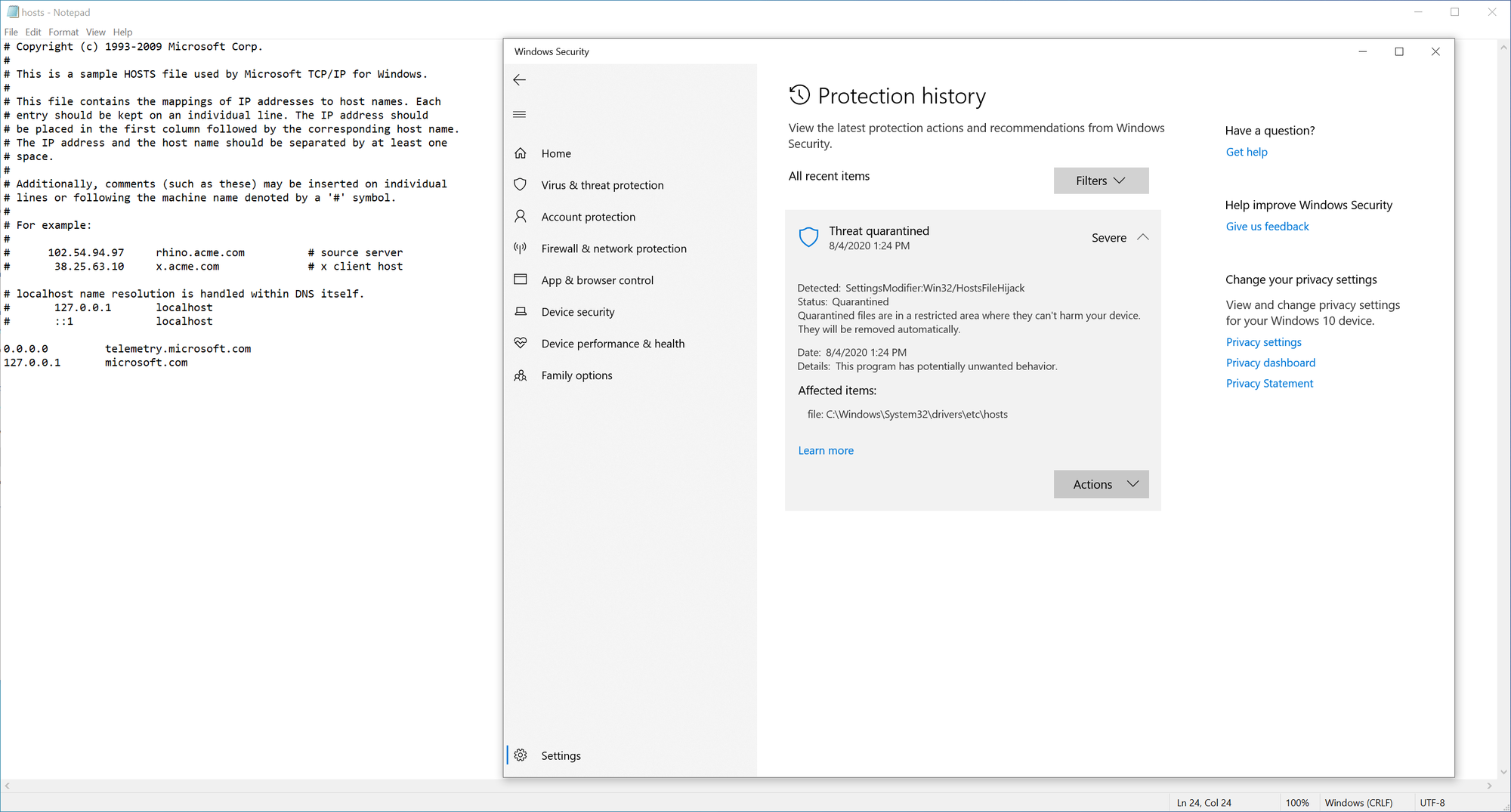Open the Actions dropdown for the quarantined threat

click(x=1101, y=484)
